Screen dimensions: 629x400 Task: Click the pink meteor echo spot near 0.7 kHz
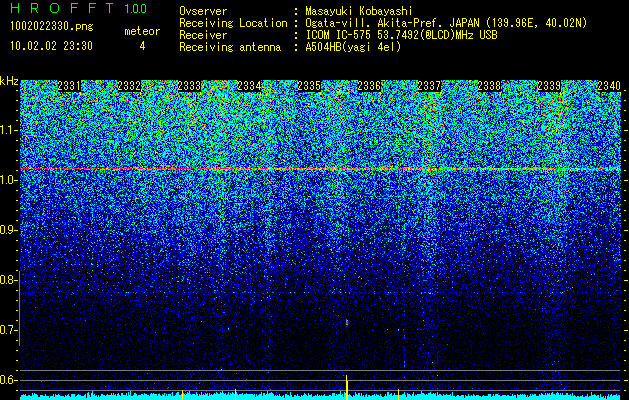[x=347, y=322]
